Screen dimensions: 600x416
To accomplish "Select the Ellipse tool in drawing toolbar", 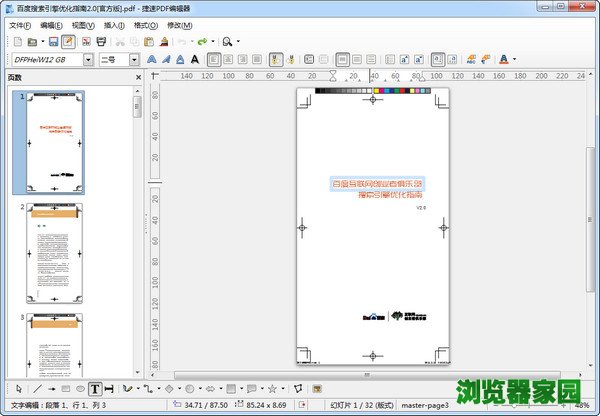I will (80, 388).
